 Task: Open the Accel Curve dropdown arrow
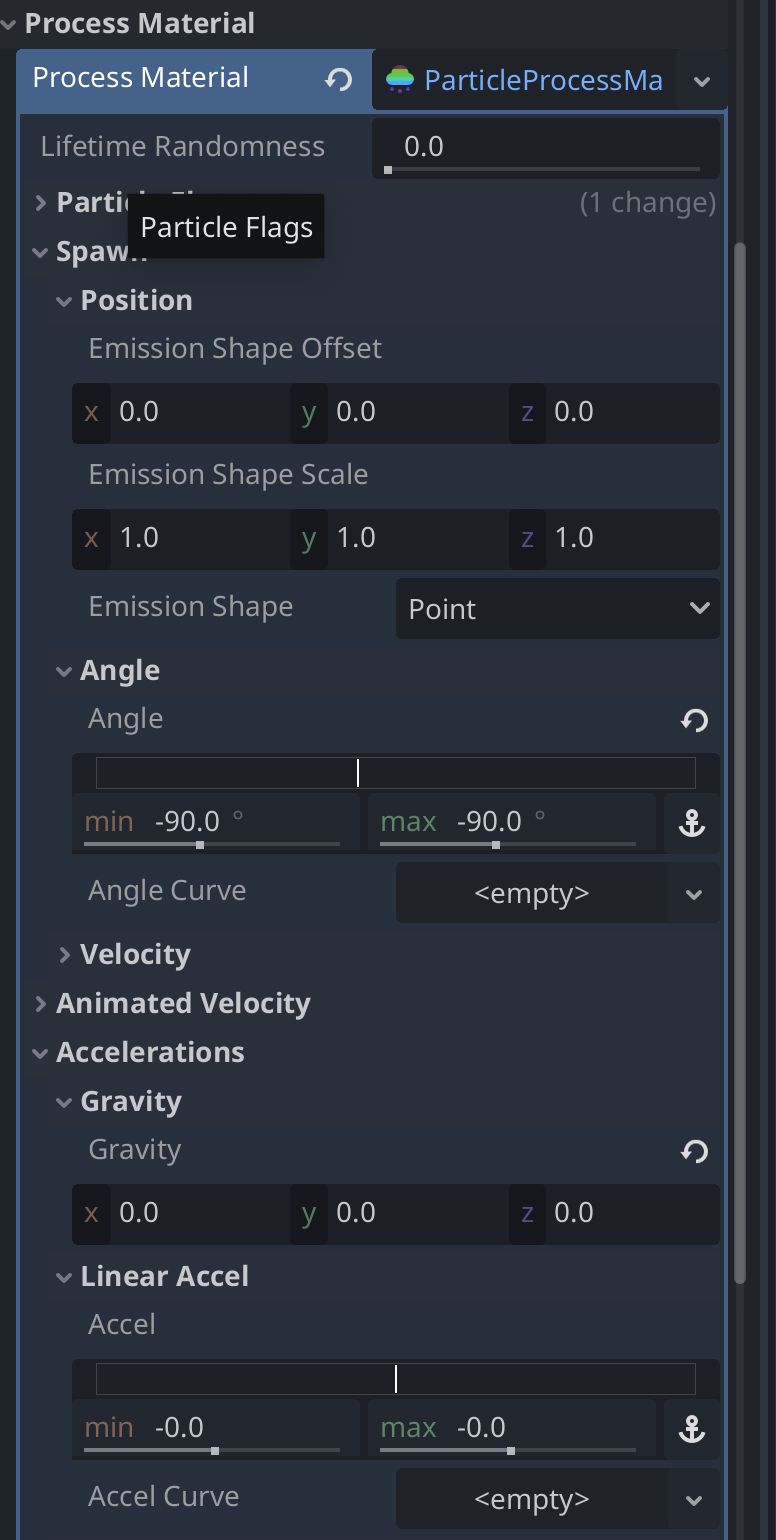tap(695, 1500)
